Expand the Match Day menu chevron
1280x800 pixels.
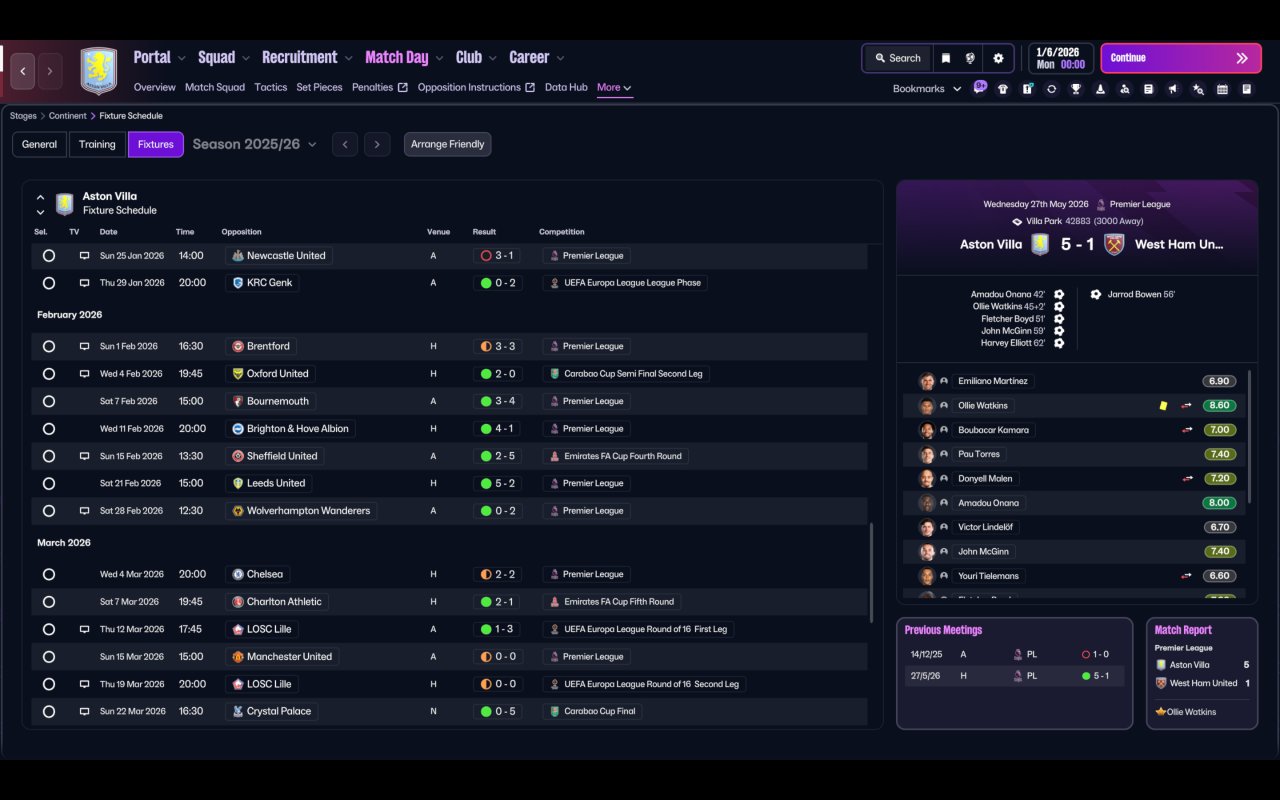click(x=439, y=58)
